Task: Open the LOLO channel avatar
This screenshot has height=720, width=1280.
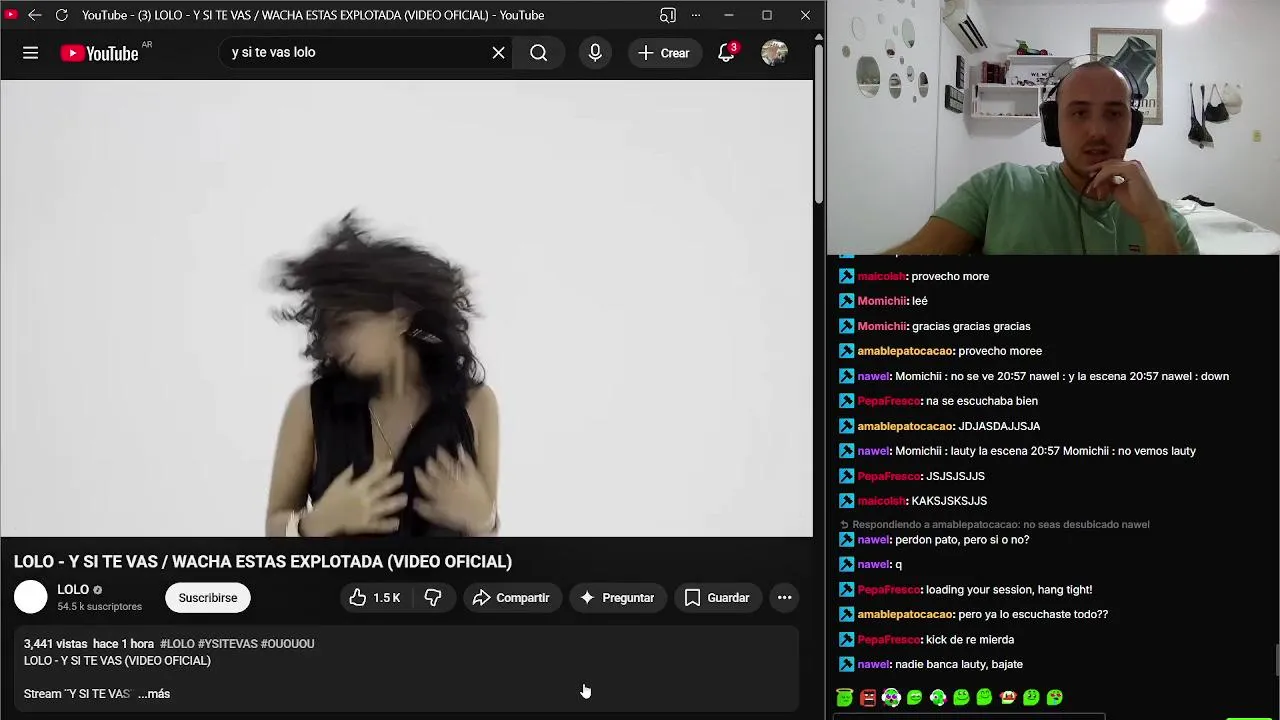Action: click(31, 597)
